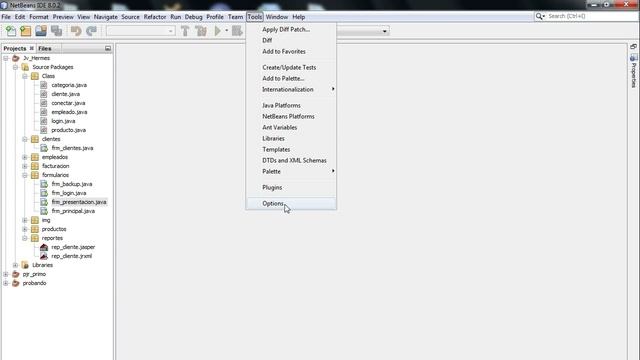Click the Undo toolbar icon
640x360 pixels.
click(x=76, y=31)
